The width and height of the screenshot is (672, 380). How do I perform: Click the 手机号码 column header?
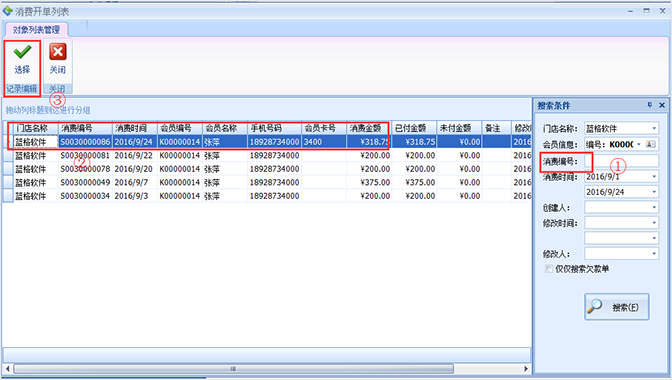pyautogui.click(x=274, y=128)
